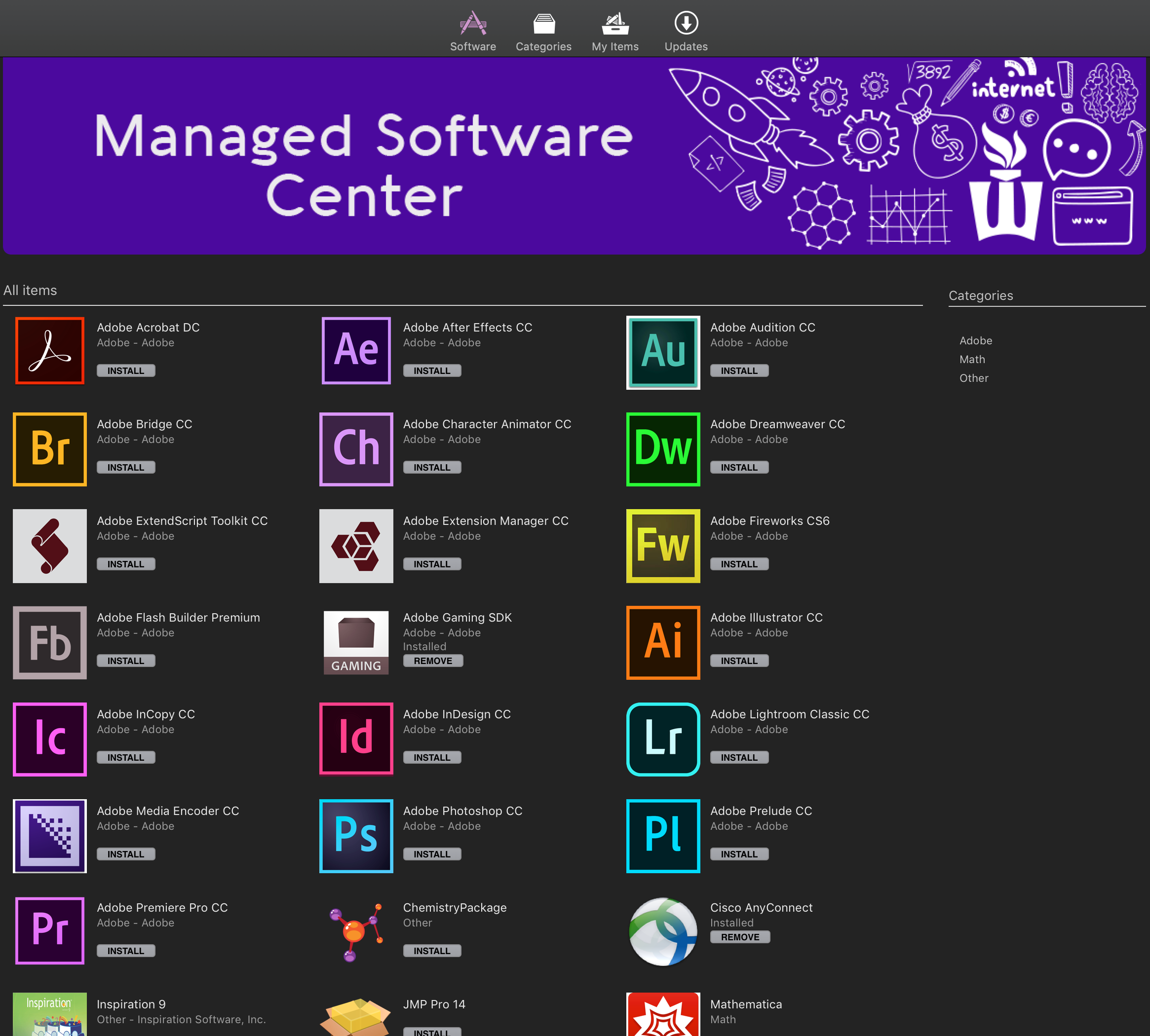Screen dimensions: 1150x1036
Task: Open the Adobe Media Encoder icon
Action: (x=49, y=835)
